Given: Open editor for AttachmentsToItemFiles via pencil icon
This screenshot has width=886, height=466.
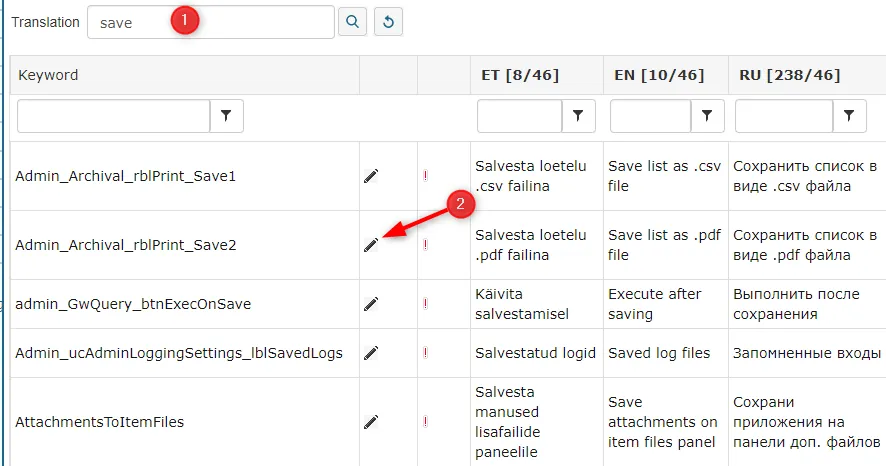Looking at the screenshot, I should coord(371,422).
